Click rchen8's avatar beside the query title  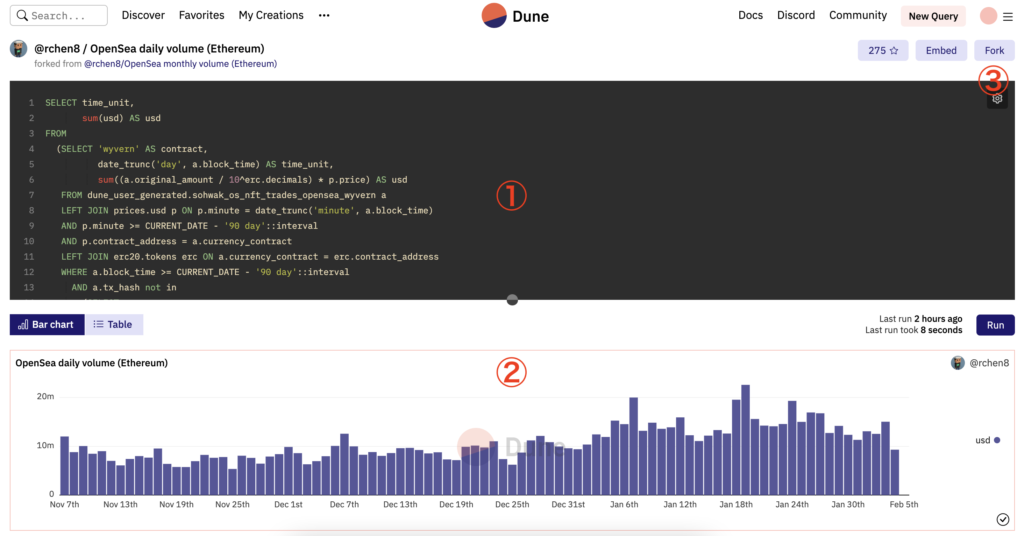coord(19,50)
